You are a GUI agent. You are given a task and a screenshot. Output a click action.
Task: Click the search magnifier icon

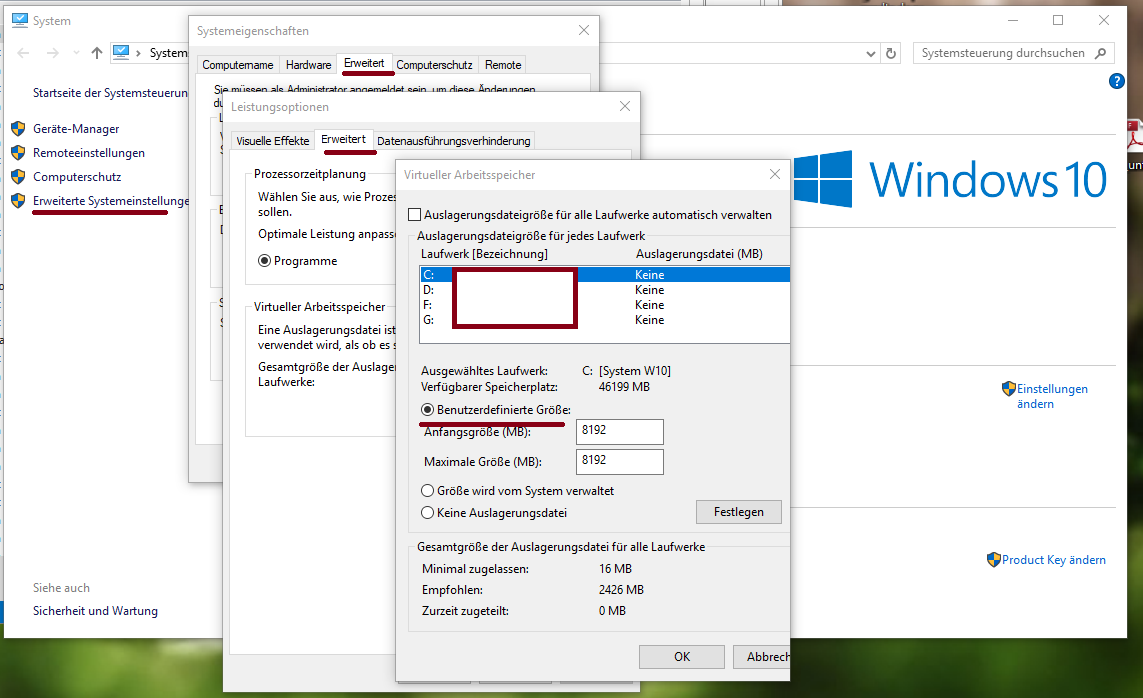pos(1101,53)
